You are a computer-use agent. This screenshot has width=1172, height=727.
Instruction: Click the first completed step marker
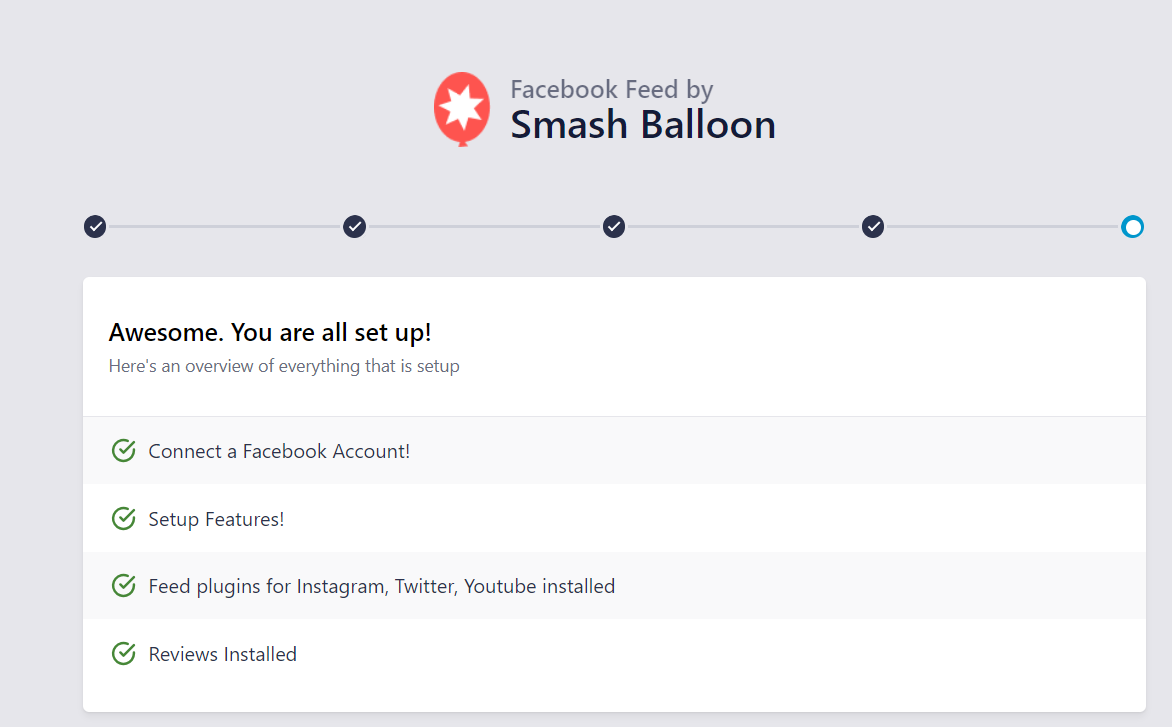pyautogui.click(x=95, y=227)
